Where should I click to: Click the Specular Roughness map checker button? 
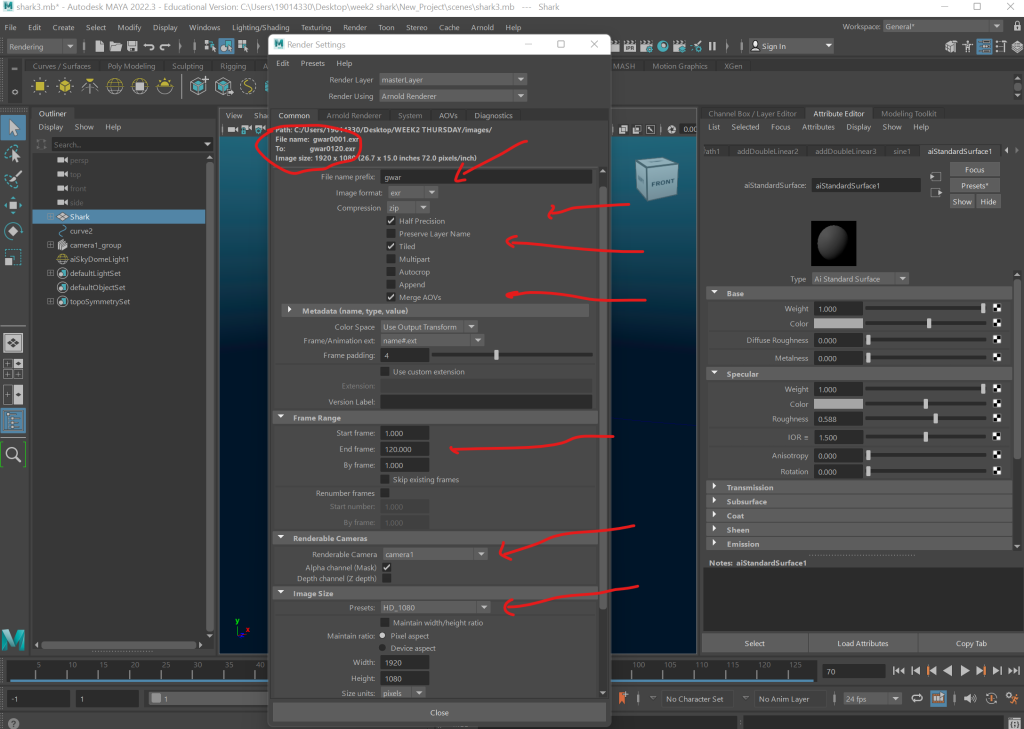tap(997, 419)
